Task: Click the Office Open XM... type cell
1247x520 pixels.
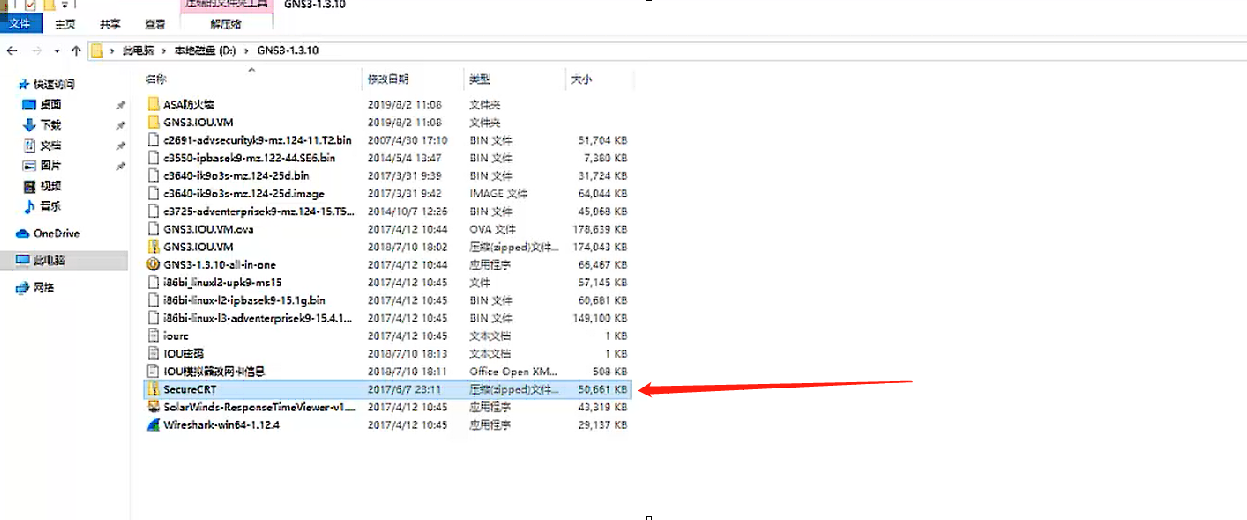Action: point(513,371)
